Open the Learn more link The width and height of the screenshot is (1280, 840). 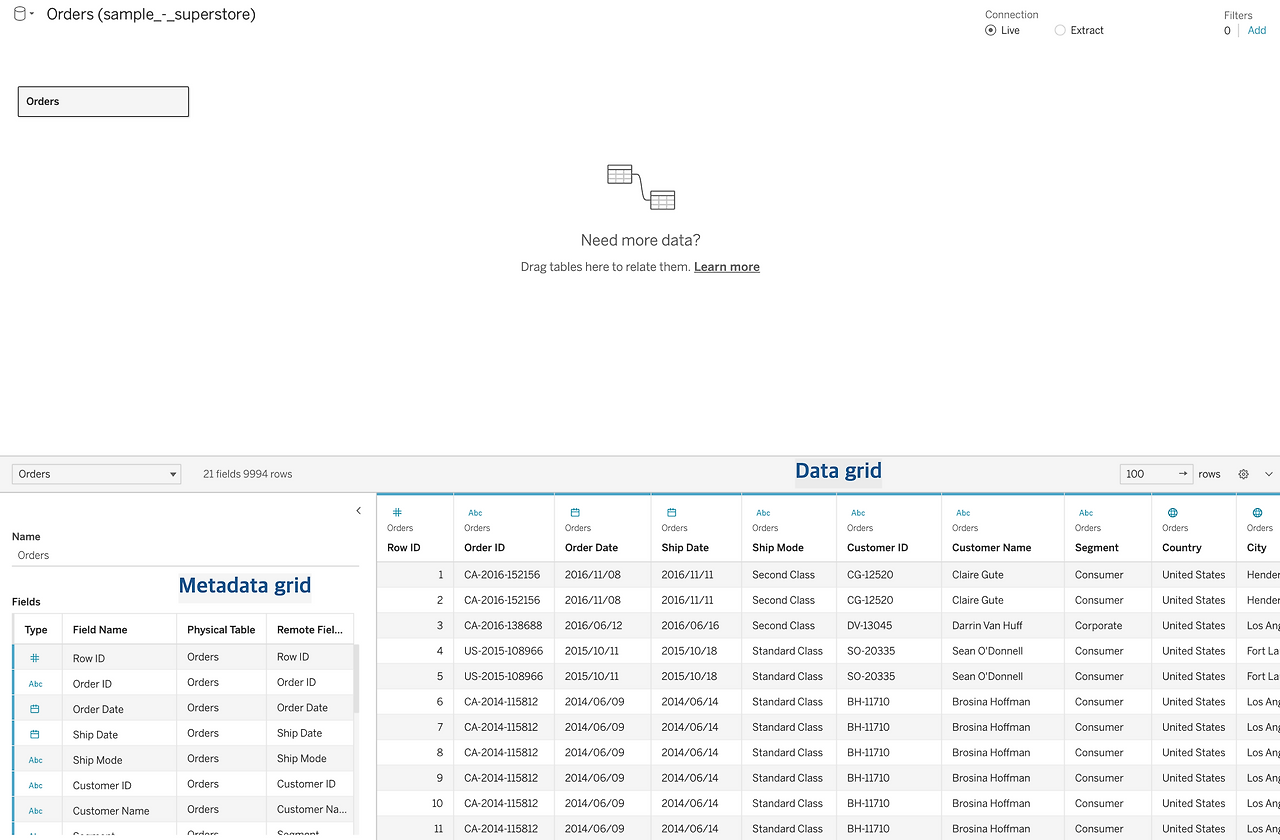(727, 267)
